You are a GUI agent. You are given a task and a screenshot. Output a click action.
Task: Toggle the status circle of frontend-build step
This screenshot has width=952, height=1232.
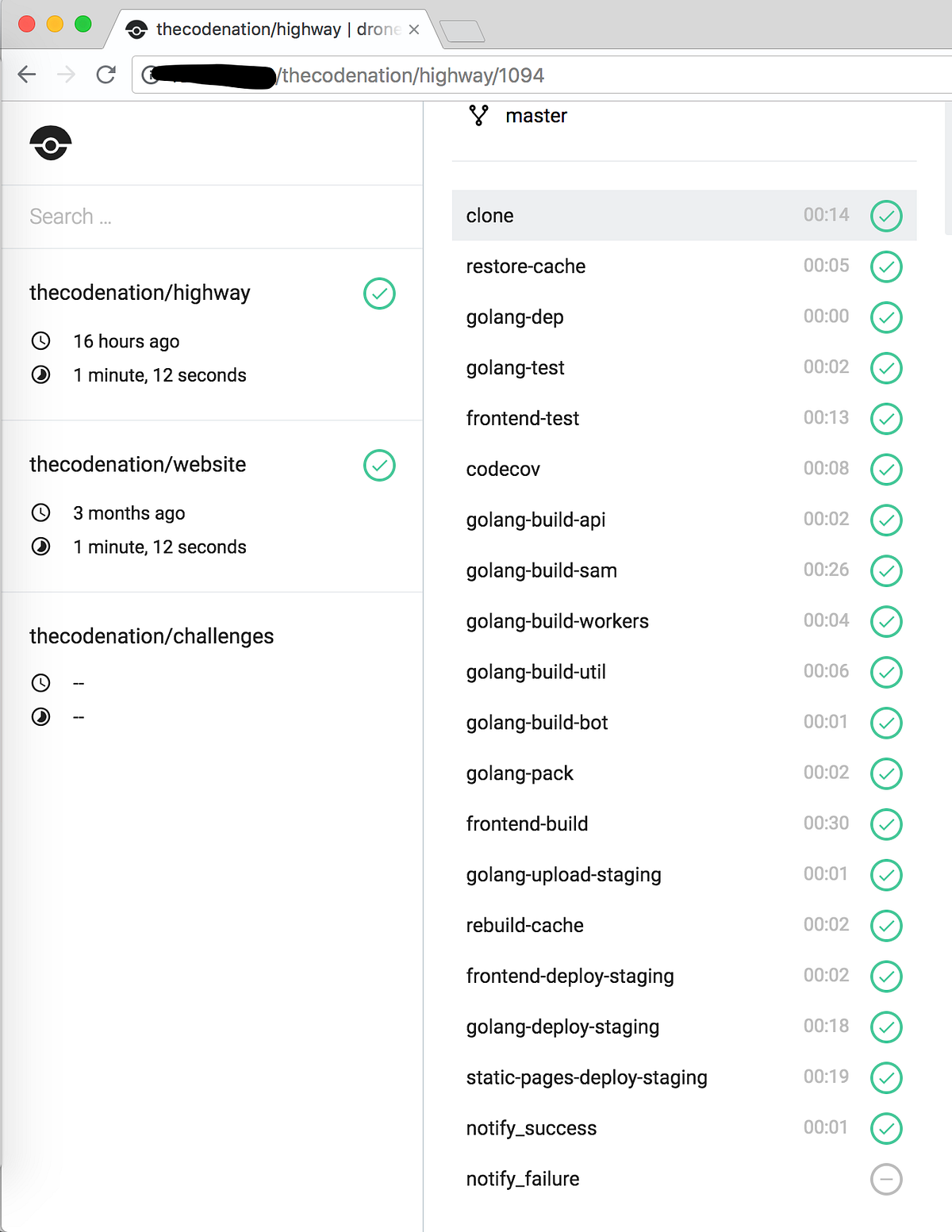pos(886,824)
